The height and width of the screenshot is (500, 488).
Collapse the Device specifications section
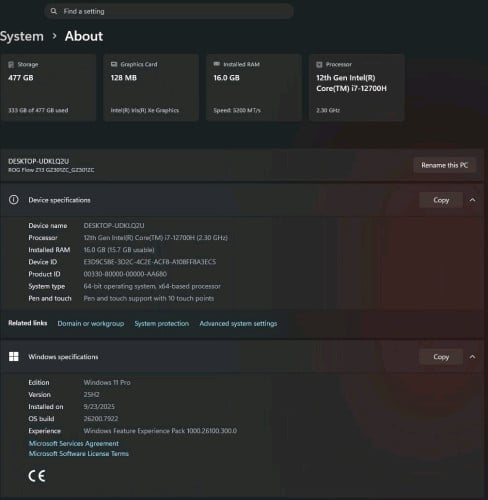(472, 200)
